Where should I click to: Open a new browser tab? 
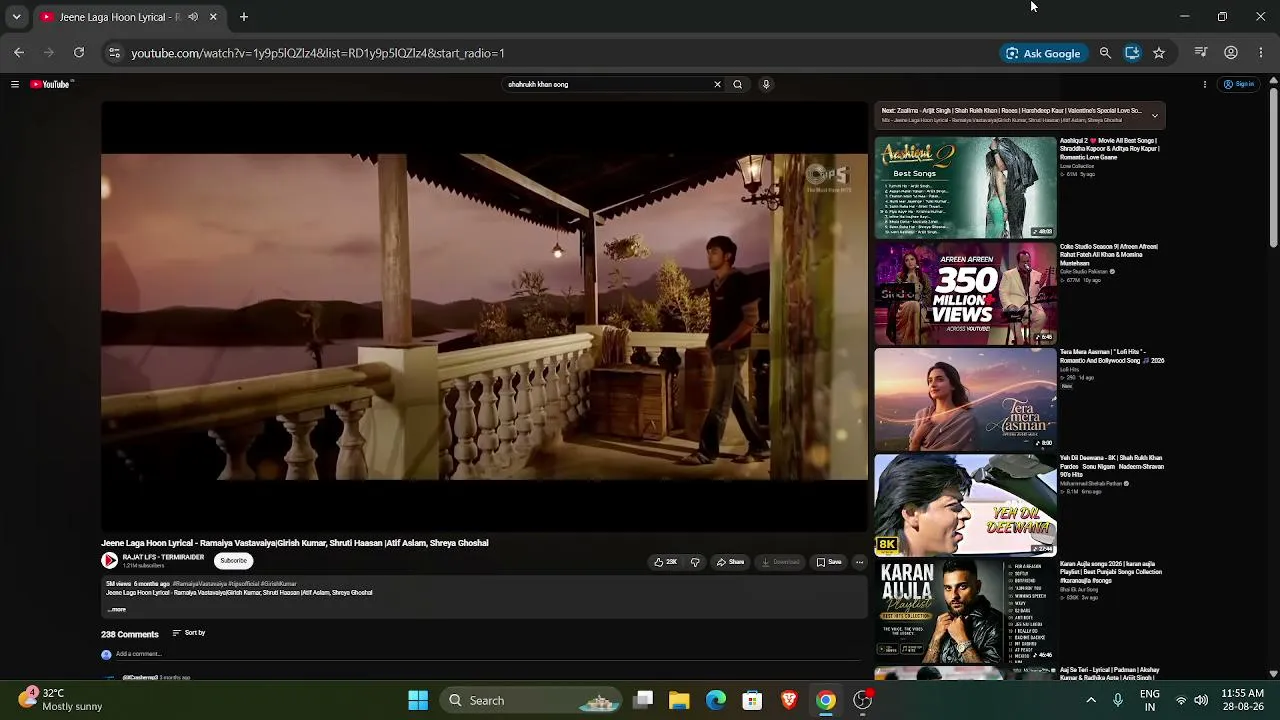(243, 17)
